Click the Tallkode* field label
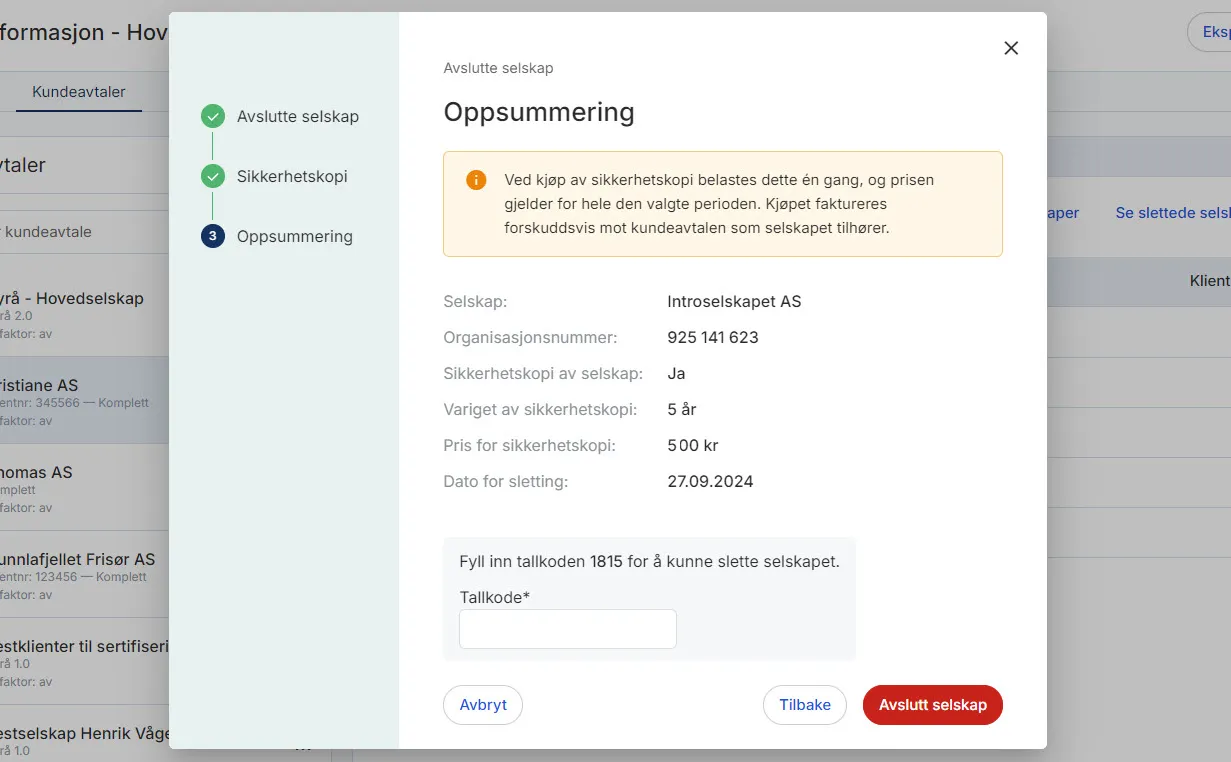This screenshot has width=1231, height=762. coord(494,597)
